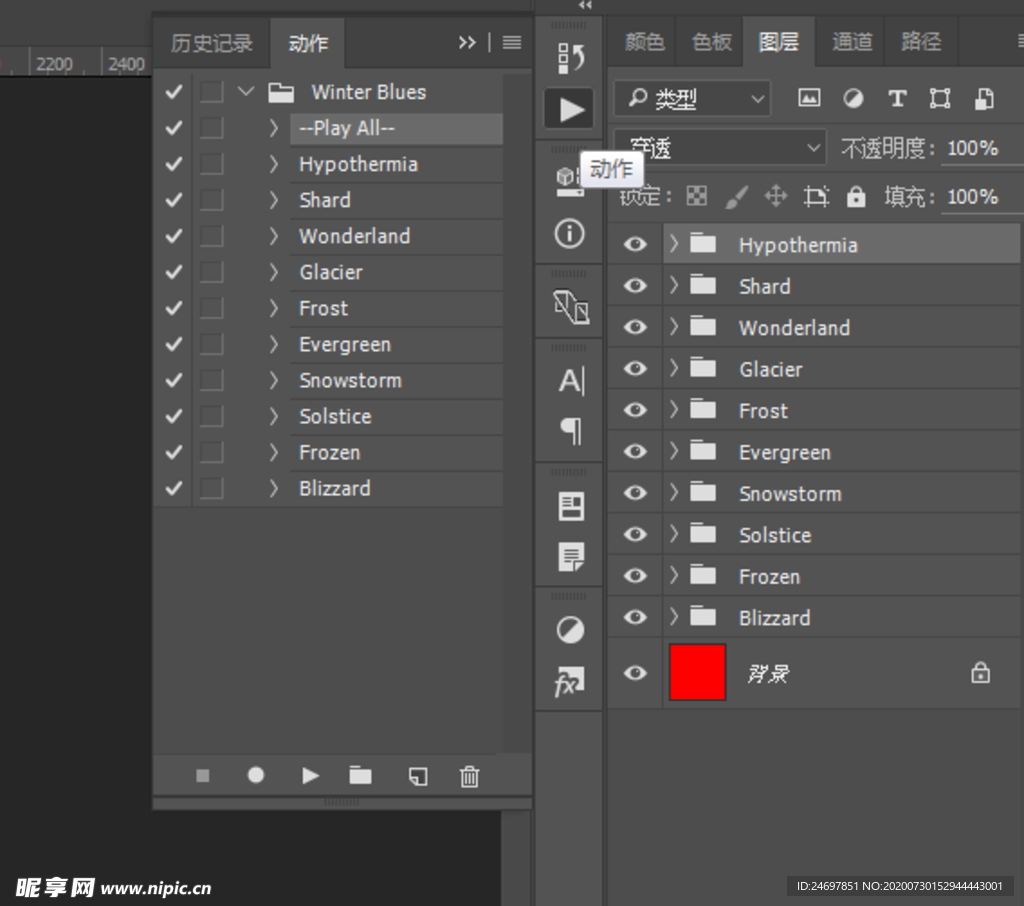
Task: Create new action set folder icon
Action: pyautogui.click(x=360, y=776)
